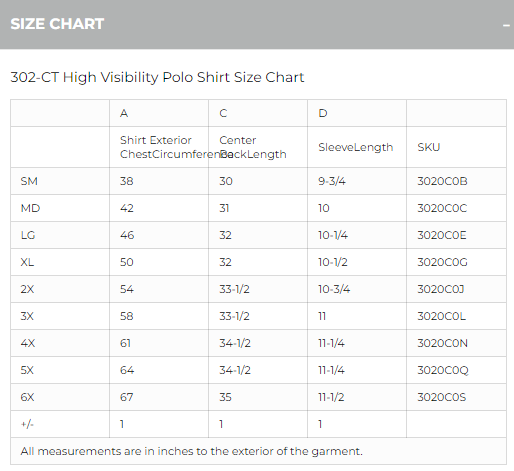Select the SKU 3020C0J cell
Screen dimensions: 514x471
[x=456, y=289]
